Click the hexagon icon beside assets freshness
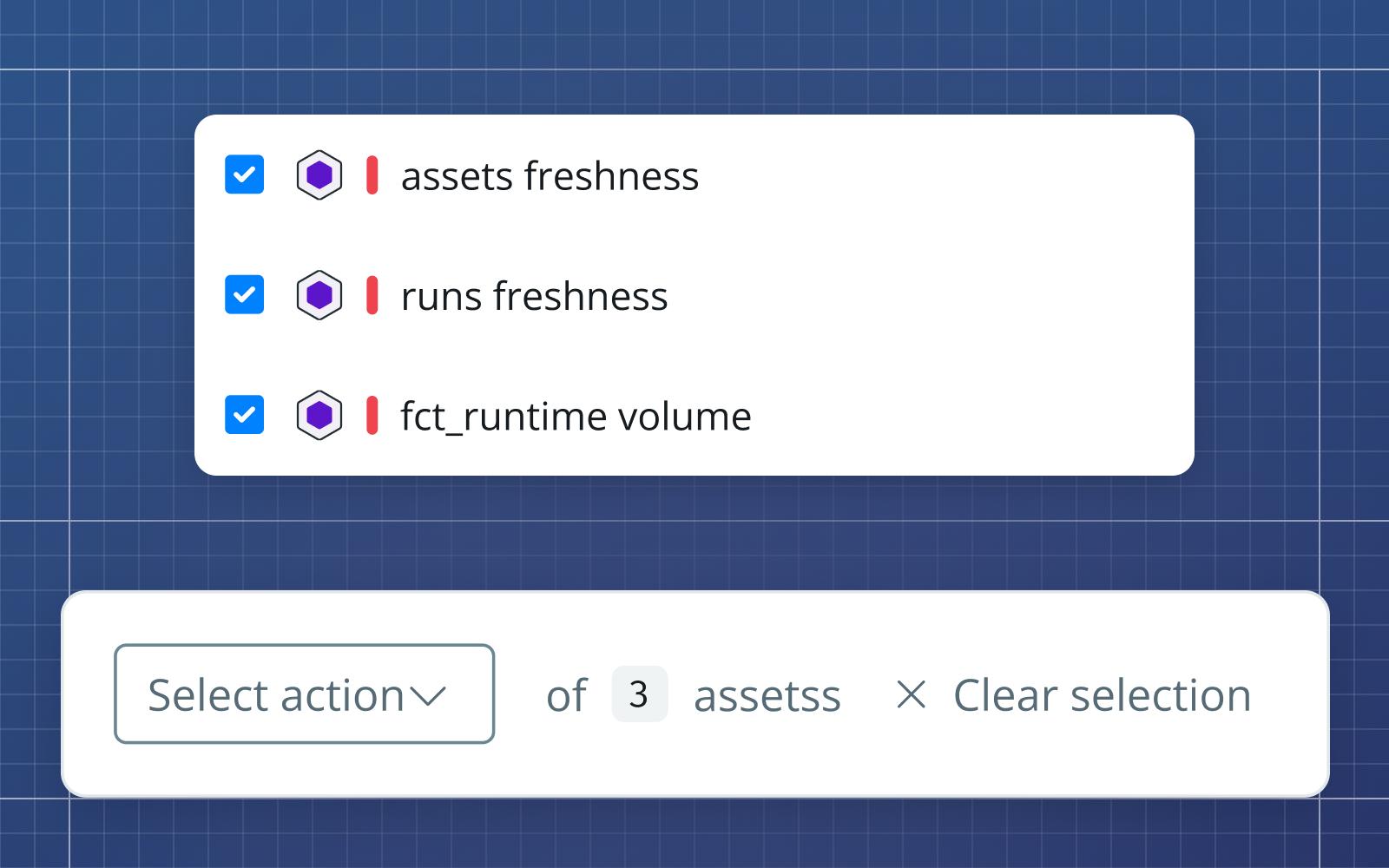The width and height of the screenshot is (1389, 868). point(319,175)
